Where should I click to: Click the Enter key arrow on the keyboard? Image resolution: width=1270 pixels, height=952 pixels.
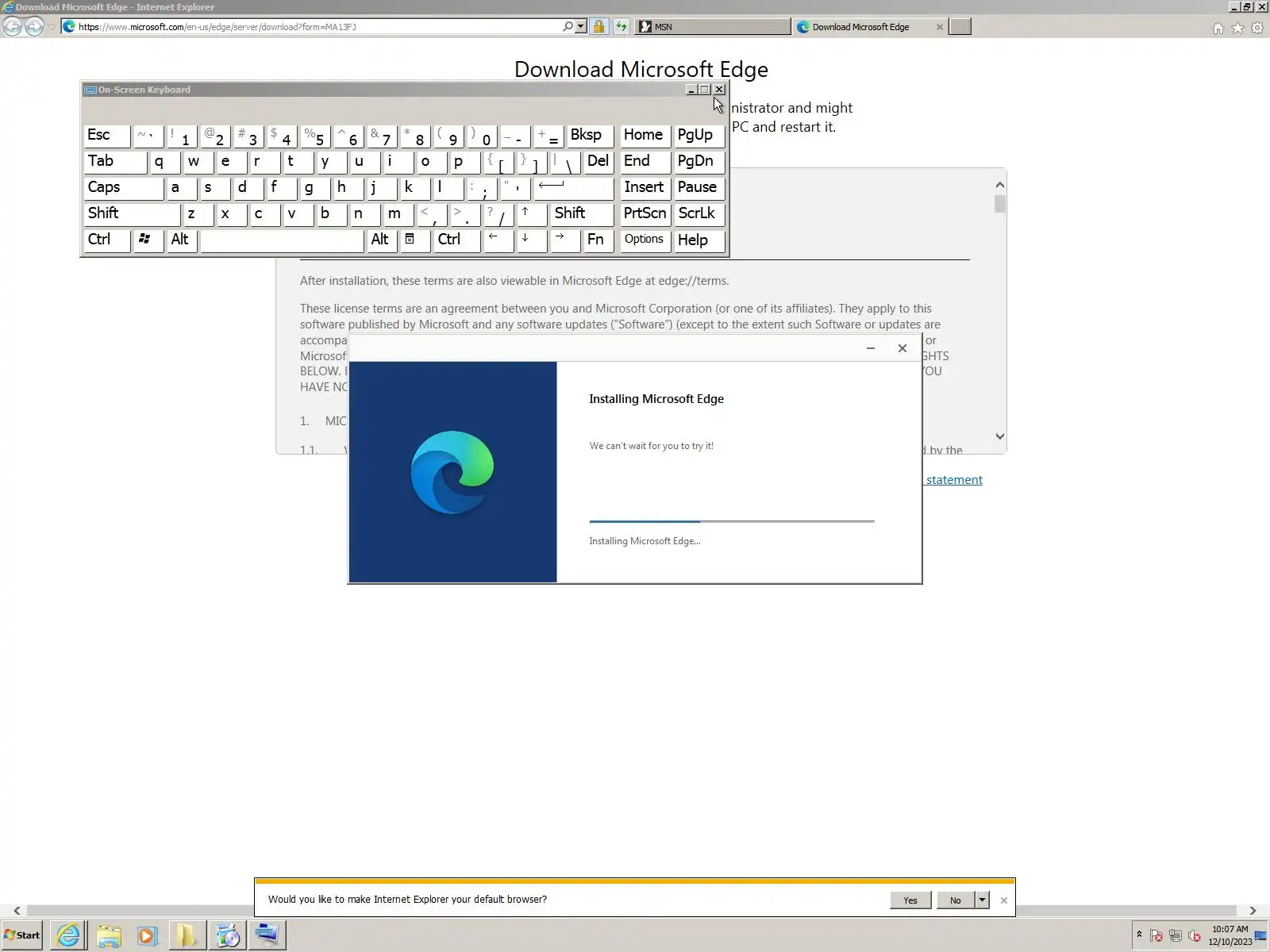tap(574, 188)
